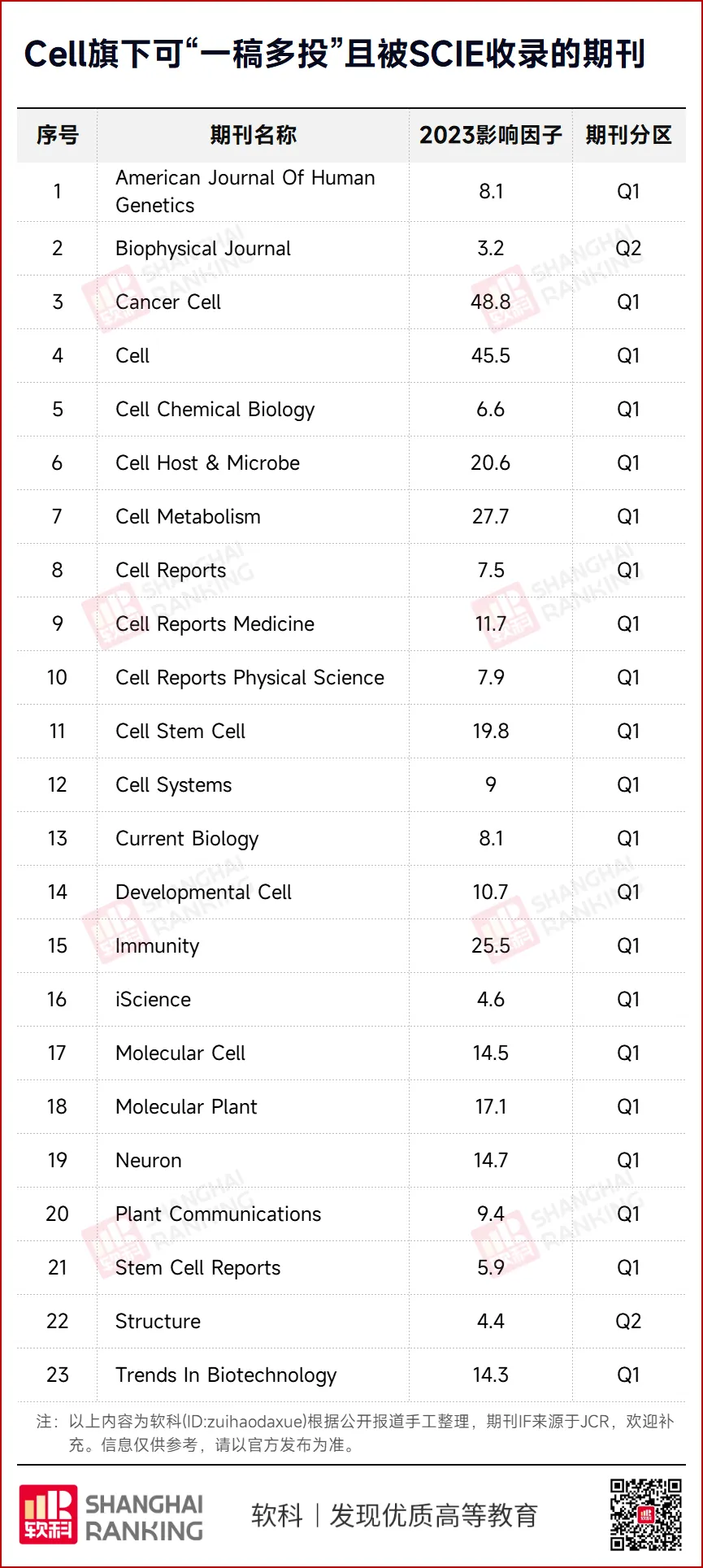
Task: Click the Q2 value for Biophysical Journal
Action: (x=628, y=249)
